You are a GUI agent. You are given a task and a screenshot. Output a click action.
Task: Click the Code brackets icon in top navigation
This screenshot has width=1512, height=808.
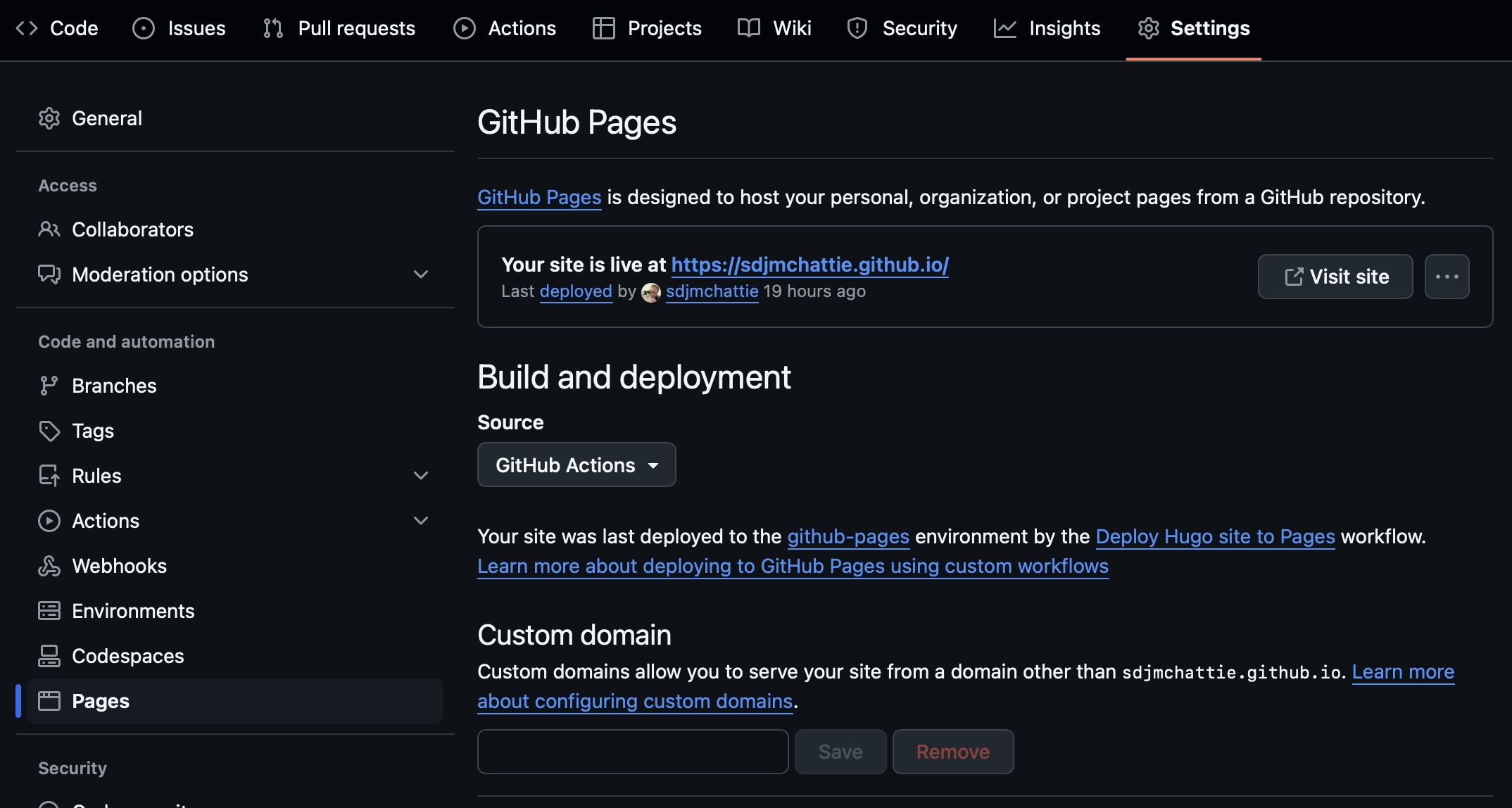[27, 28]
